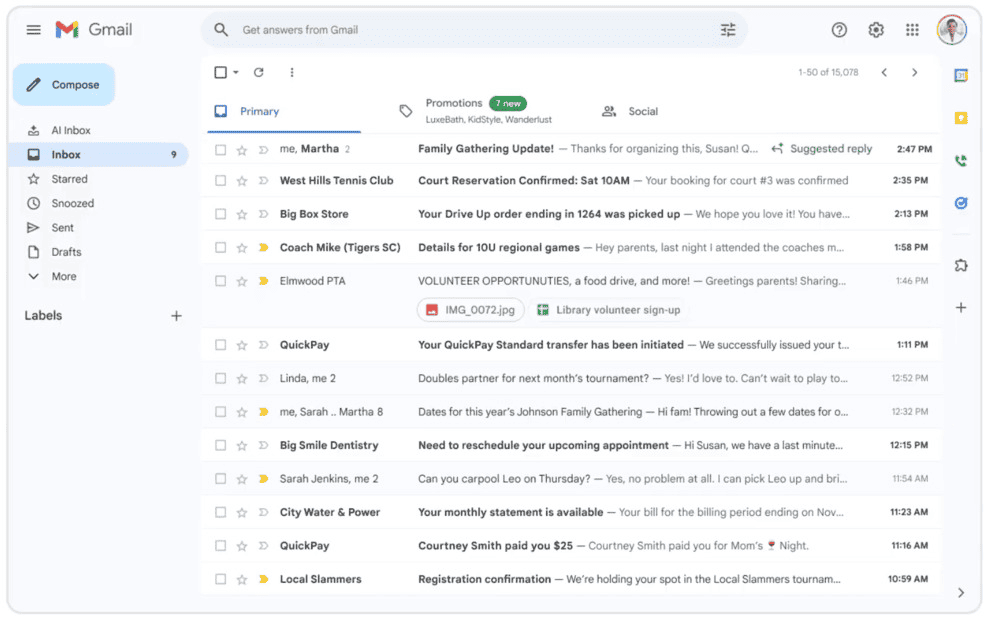Open the main menu hamburger icon
1000x629 pixels.
pos(34,30)
